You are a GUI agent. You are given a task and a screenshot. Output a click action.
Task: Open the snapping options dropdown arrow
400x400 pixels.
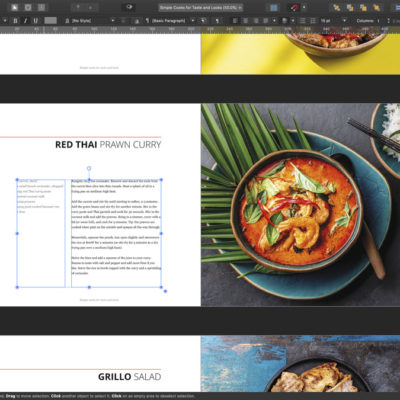click(304, 7)
